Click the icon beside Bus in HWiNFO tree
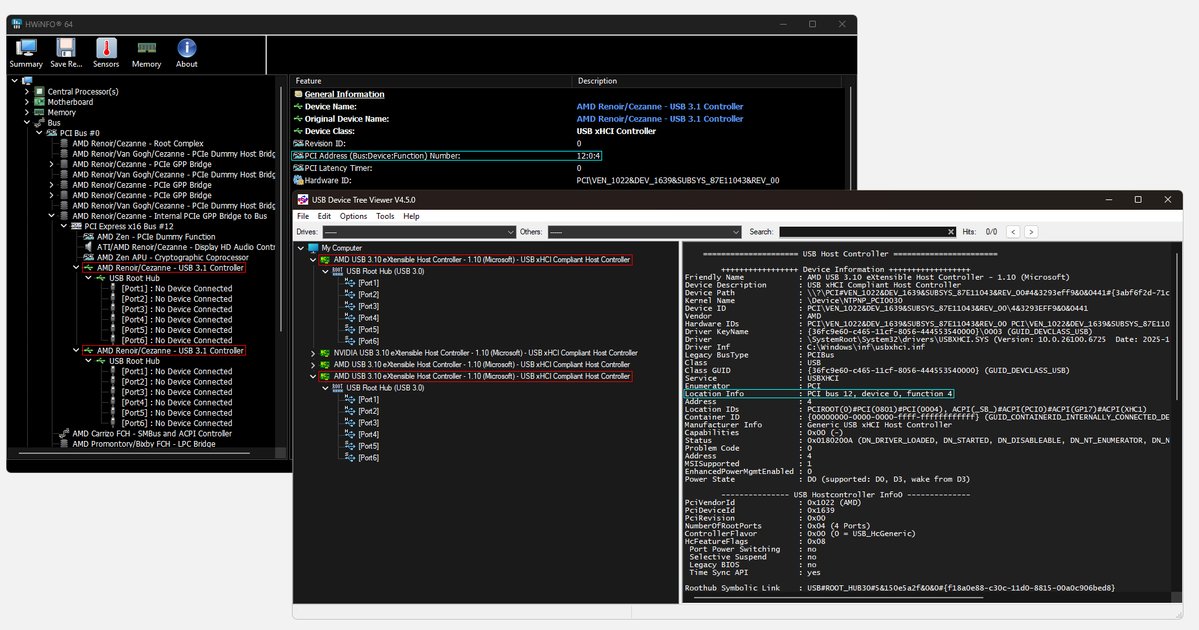This screenshot has height=630, width=1199. (x=40, y=122)
